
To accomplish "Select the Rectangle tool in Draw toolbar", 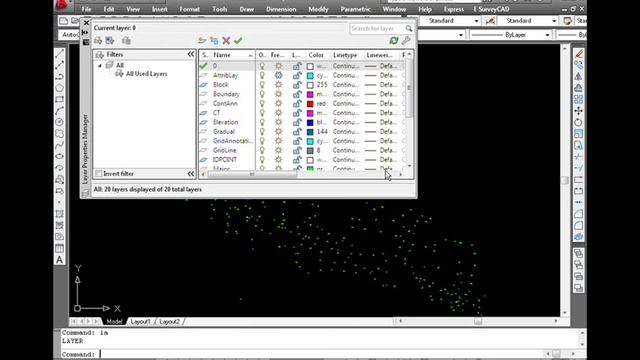I will tap(60, 99).
